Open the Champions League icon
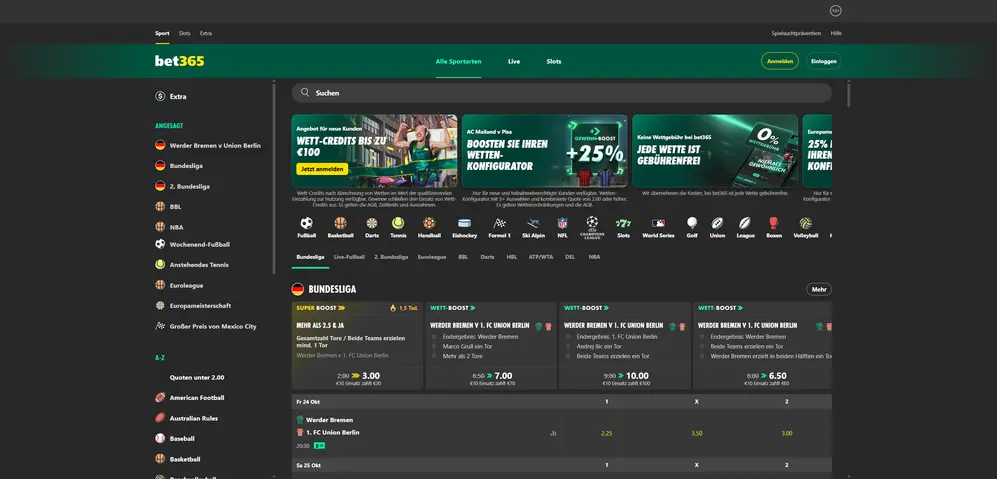 [x=592, y=227]
